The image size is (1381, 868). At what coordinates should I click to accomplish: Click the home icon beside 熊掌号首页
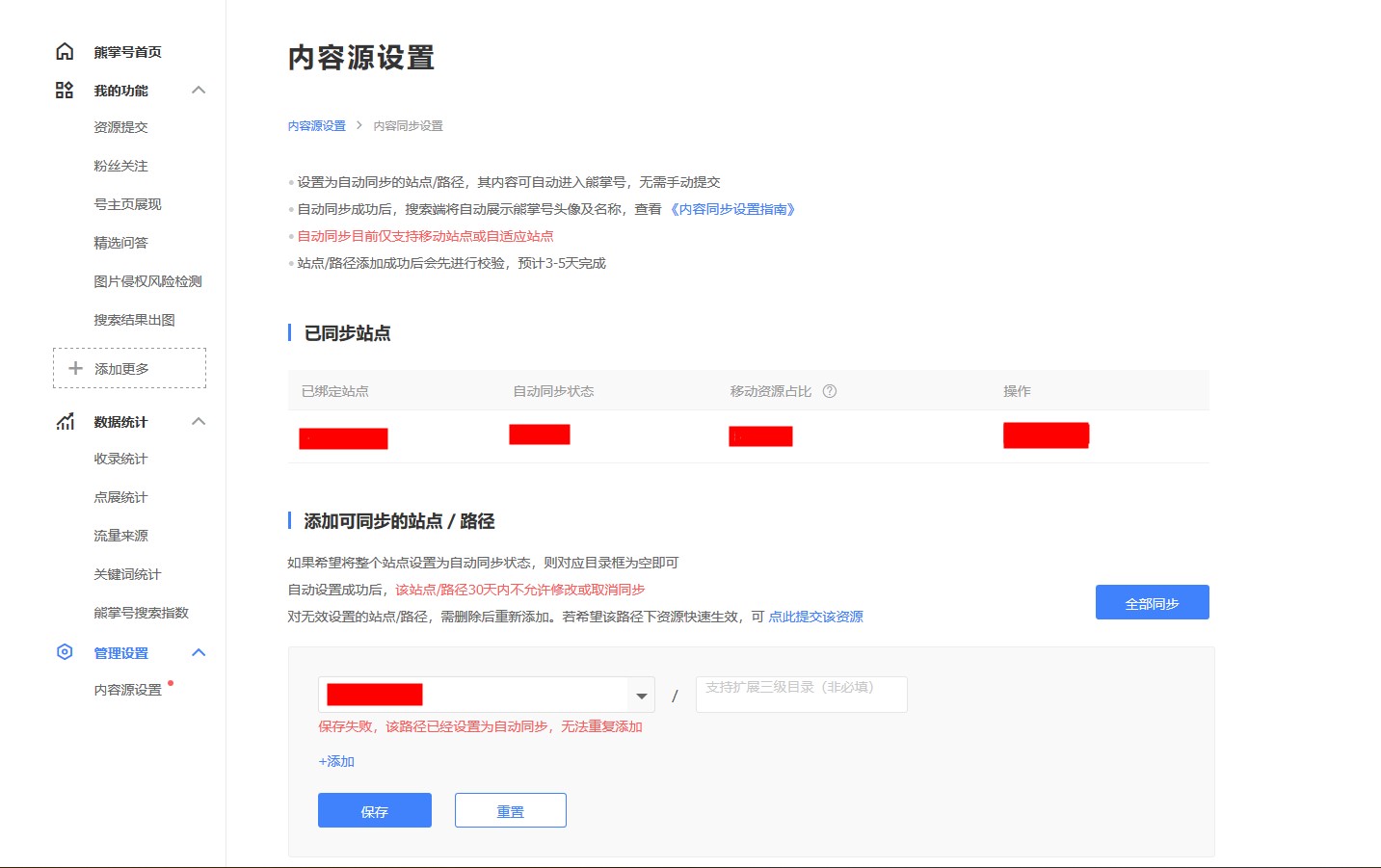(x=65, y=51)
